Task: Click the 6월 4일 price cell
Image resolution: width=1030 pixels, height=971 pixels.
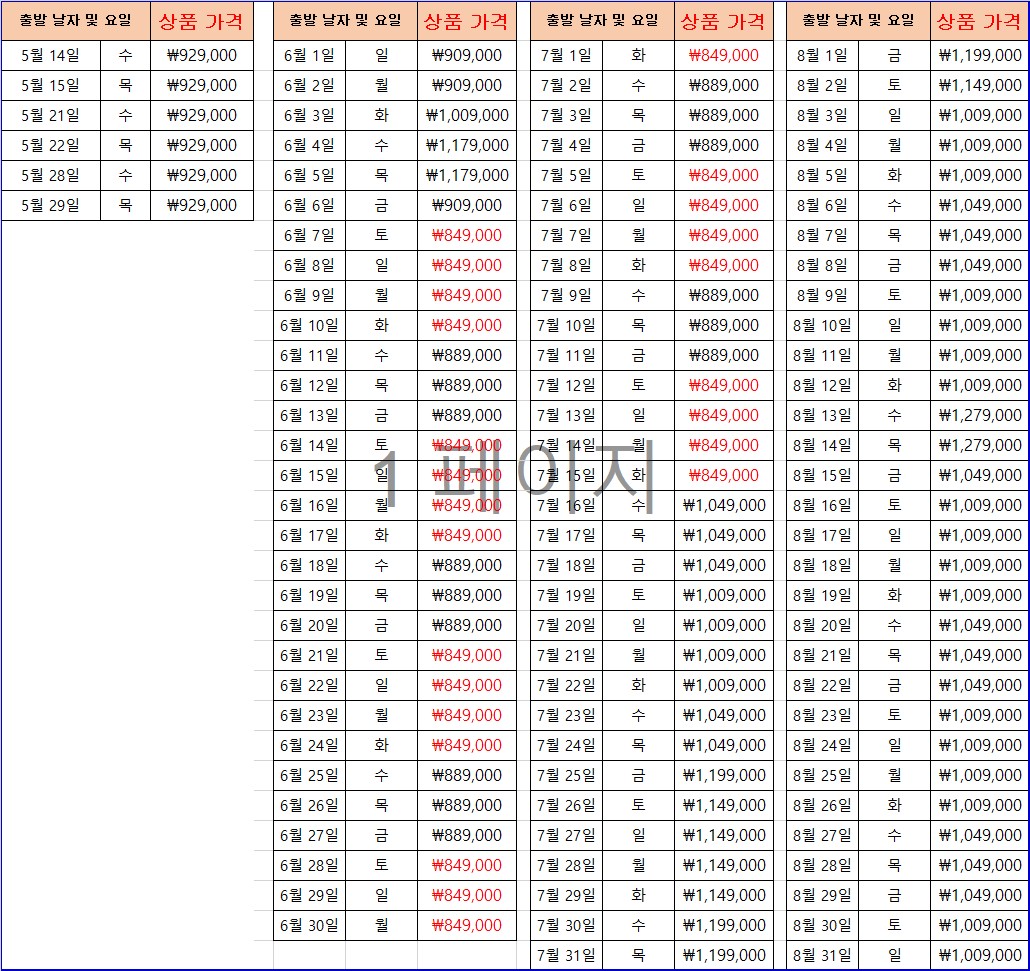Action: tap(467, 145)
